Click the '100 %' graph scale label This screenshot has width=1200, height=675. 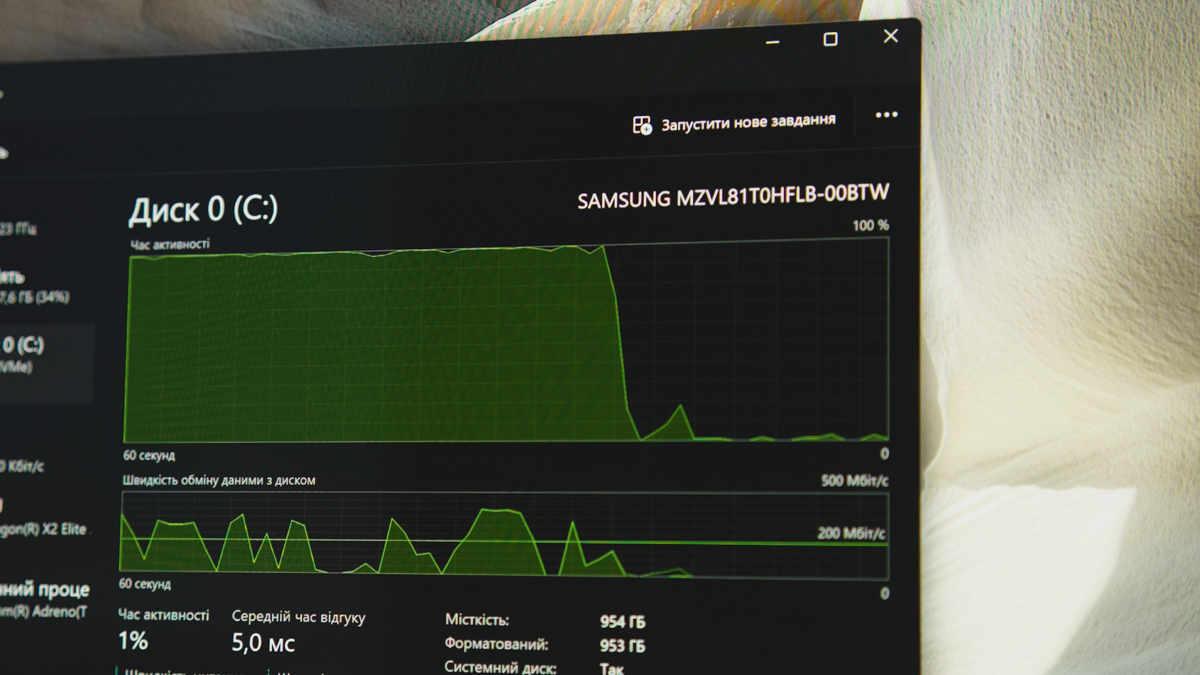click(870, 226)
